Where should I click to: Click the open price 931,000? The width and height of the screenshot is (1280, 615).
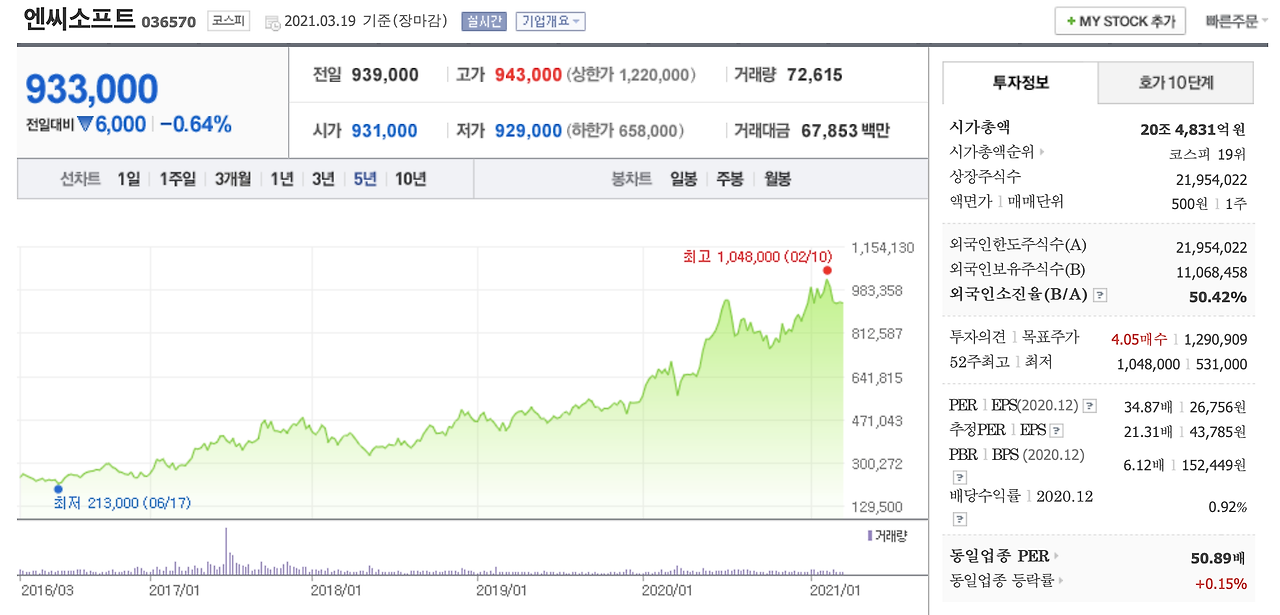(x=385, y=131)
